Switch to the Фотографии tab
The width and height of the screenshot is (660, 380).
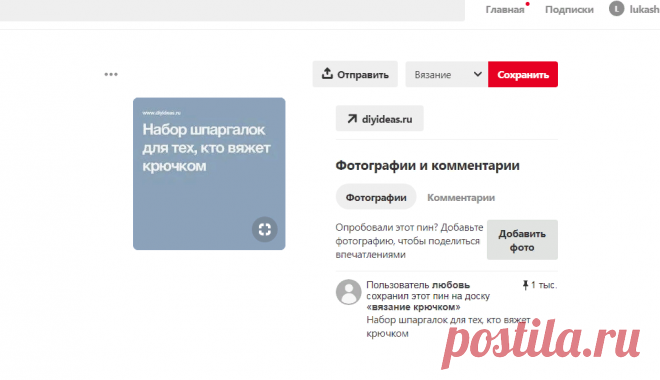[376, 197]
